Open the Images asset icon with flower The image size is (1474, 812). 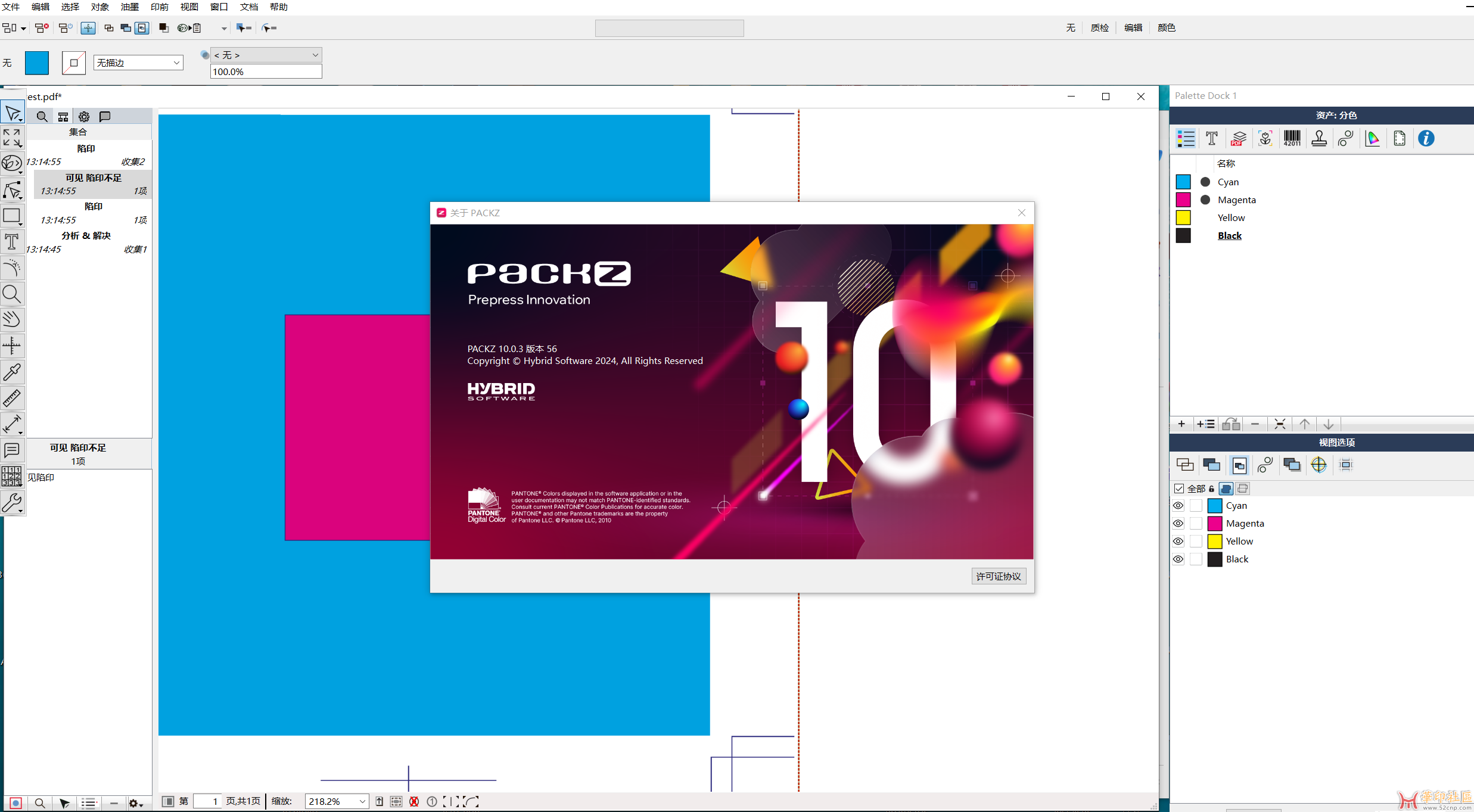coord(1265,139)
